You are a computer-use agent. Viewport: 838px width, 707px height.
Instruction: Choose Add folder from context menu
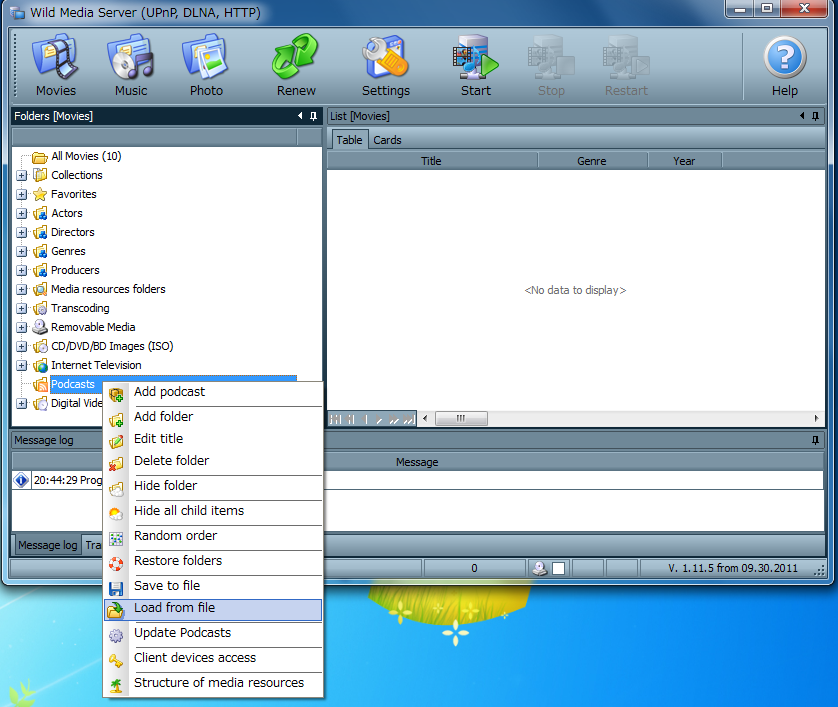[x=213, y=416]
